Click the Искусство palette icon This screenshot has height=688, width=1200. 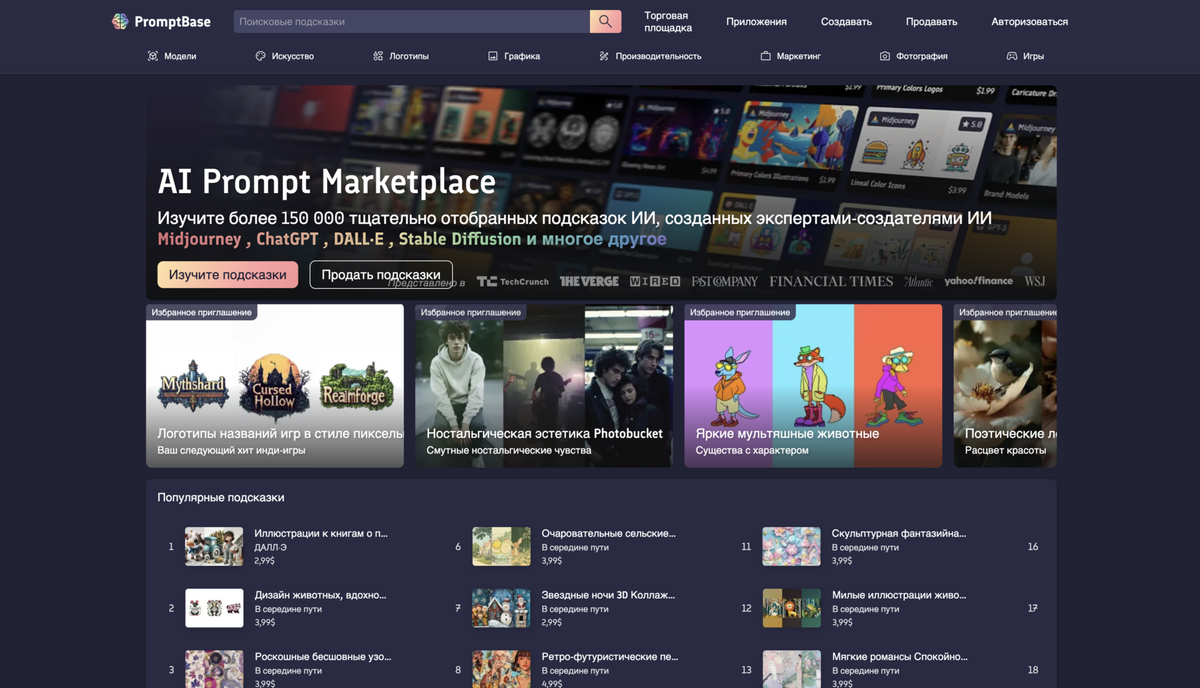(260, 56)
